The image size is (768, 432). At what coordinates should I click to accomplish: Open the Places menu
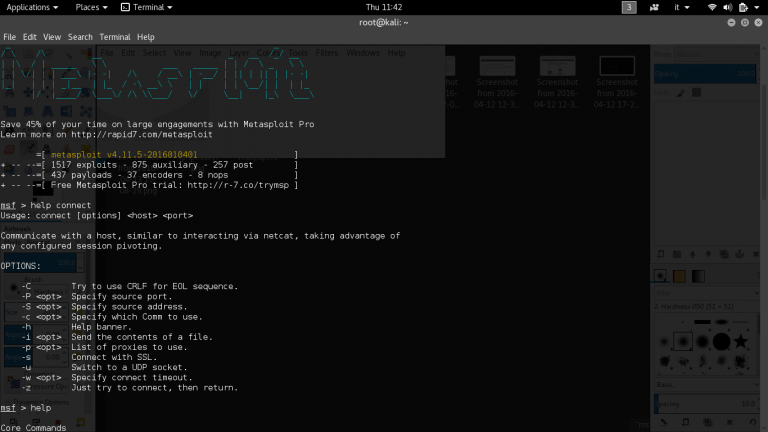(x=91, y=7)
